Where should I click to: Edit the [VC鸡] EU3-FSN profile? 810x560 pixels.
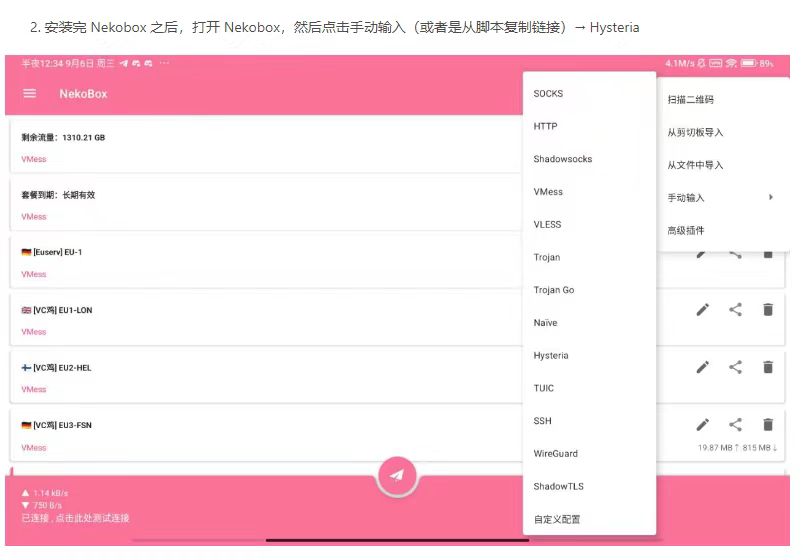[x=703, y=424]
